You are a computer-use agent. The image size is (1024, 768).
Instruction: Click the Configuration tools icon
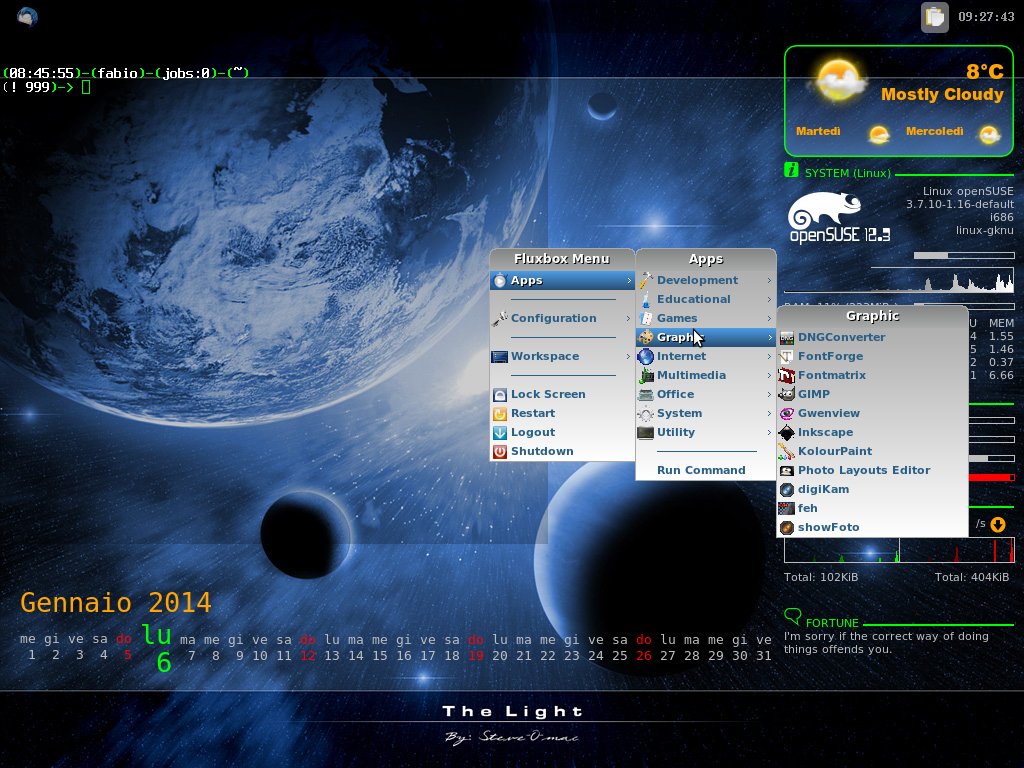500,318
